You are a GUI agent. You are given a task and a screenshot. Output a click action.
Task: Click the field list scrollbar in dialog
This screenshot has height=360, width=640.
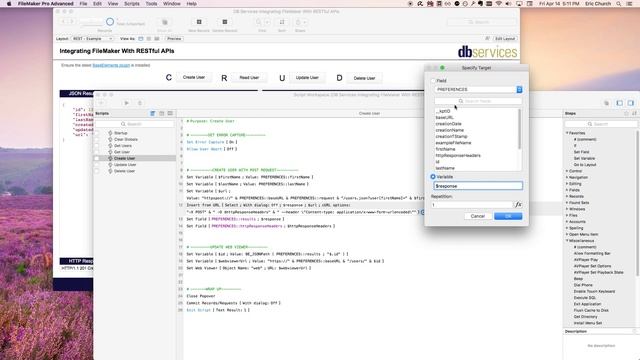520,129
